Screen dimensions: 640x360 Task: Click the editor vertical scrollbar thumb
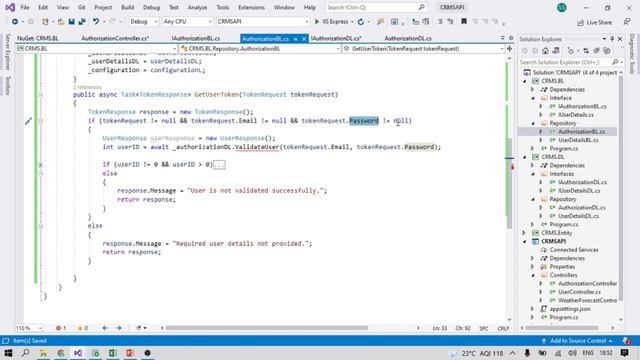[x=509, y=184]
